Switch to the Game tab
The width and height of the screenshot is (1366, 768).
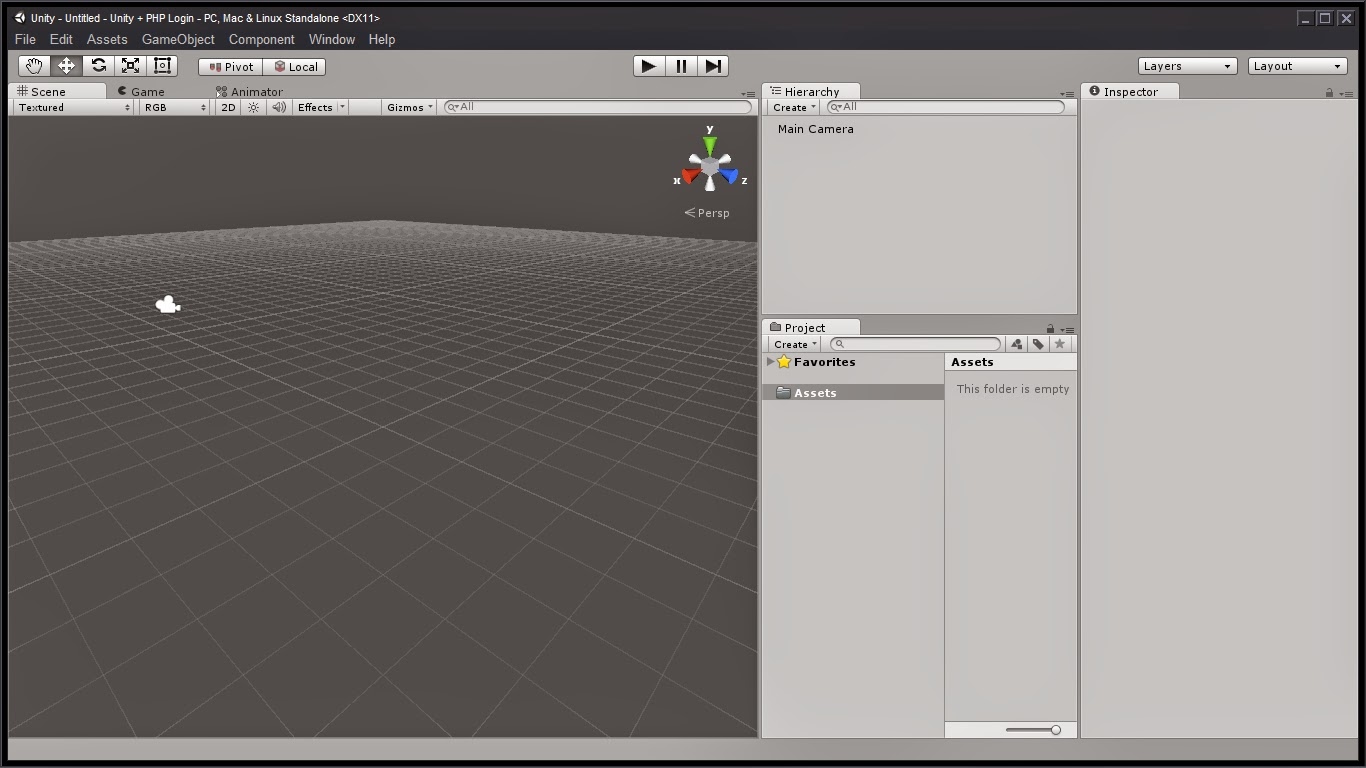[147, 91]
